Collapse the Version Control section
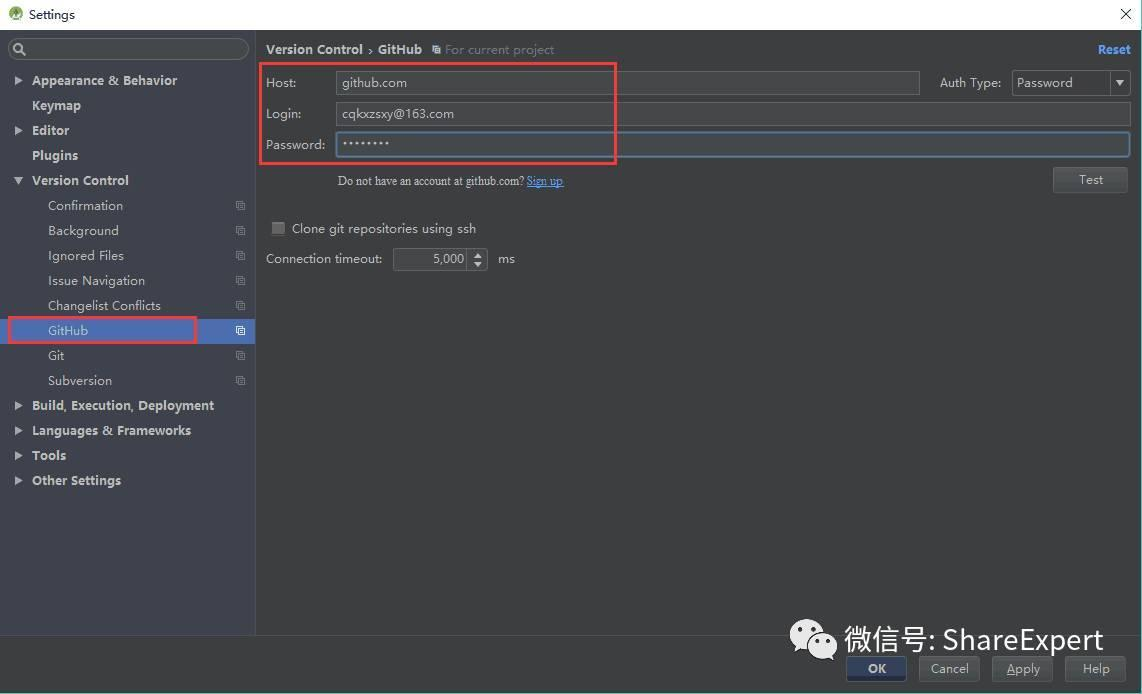This screenshot has width=1142, height=694. pyautogui.click(x=18, y=181)
